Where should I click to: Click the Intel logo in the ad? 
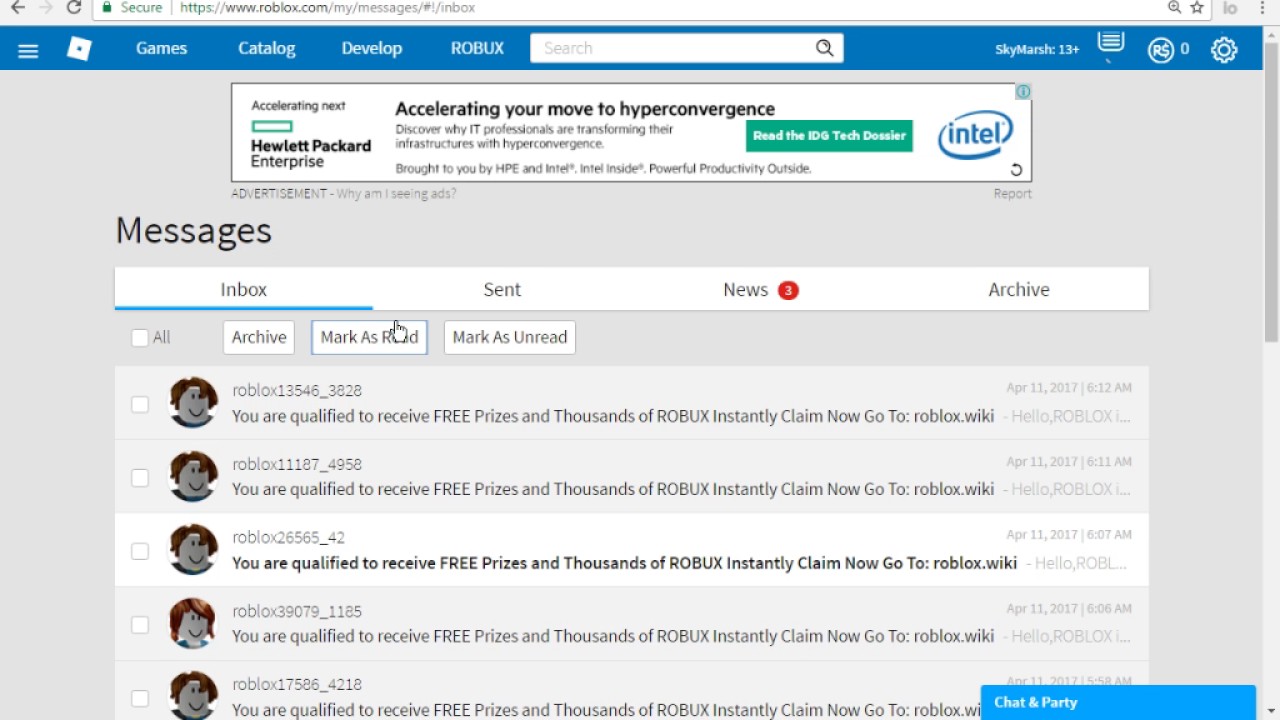pyautogui.click(x=975, y=134)
